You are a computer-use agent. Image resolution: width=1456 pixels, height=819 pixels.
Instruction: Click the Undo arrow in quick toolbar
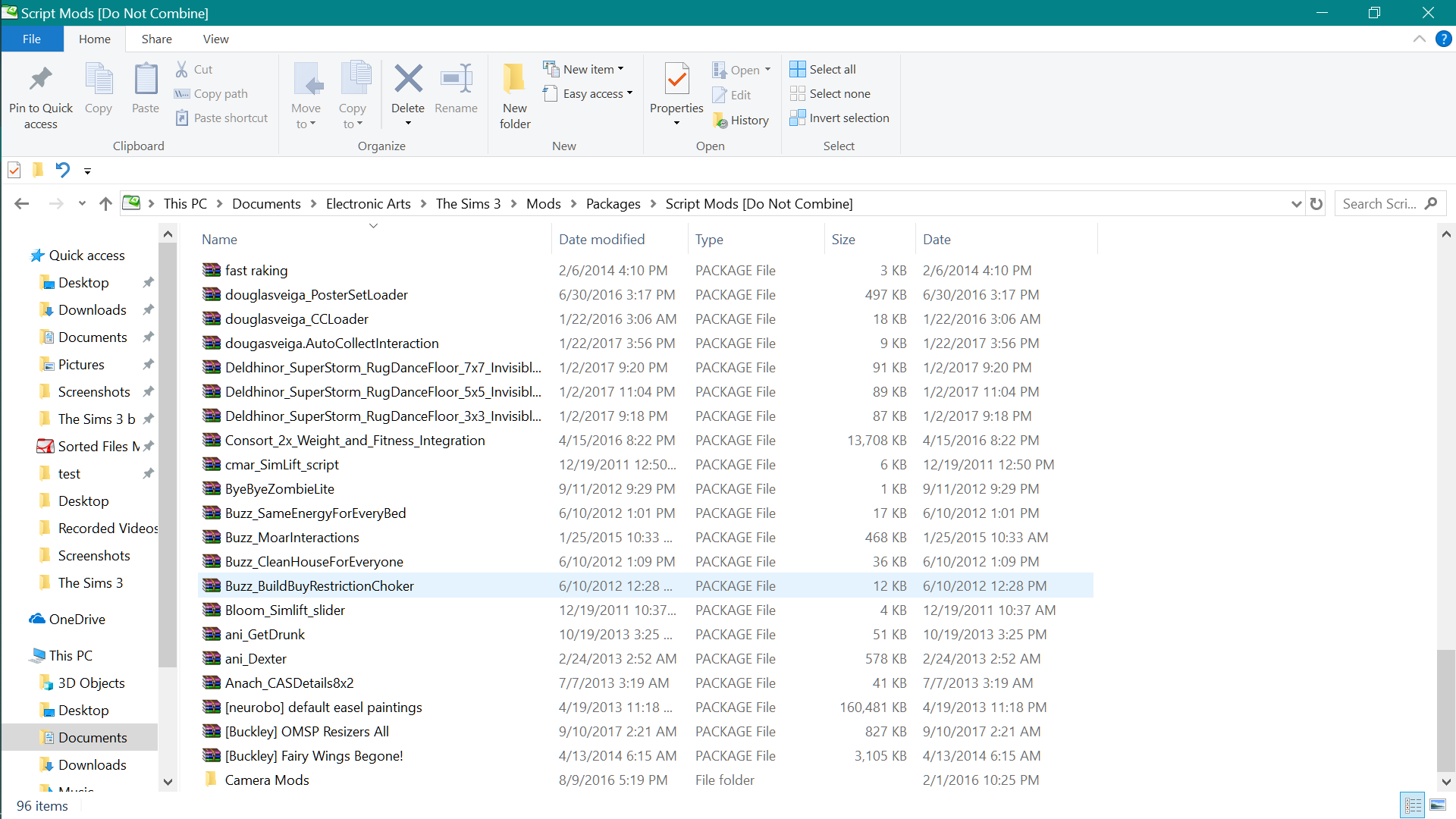(62, 170)
